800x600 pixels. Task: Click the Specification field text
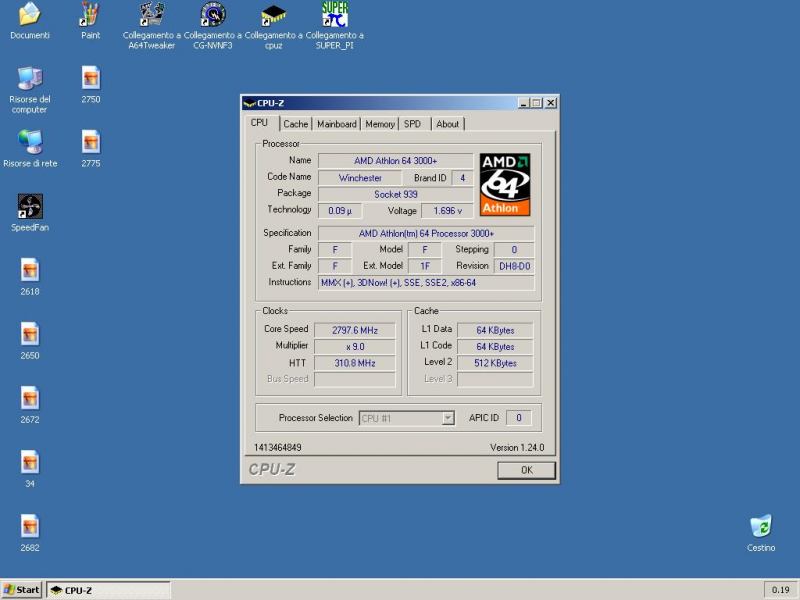pyautogui.click(x=426, y=233)
